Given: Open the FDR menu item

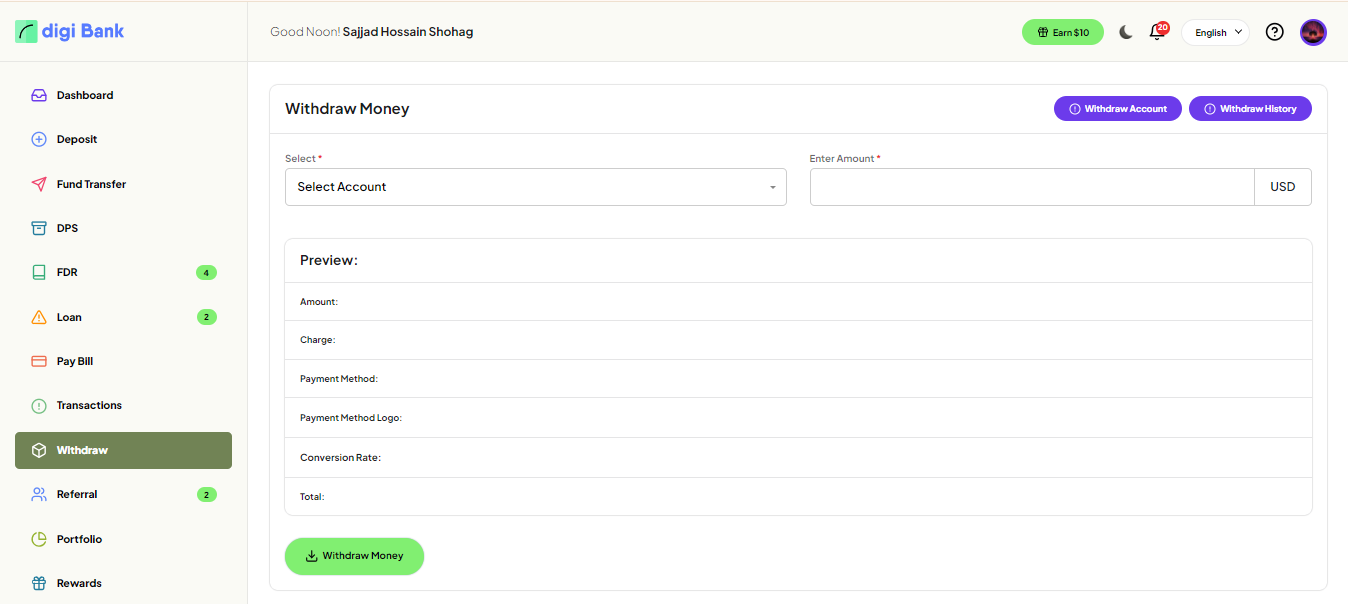Looking at the screenshot, I should 67,272.
